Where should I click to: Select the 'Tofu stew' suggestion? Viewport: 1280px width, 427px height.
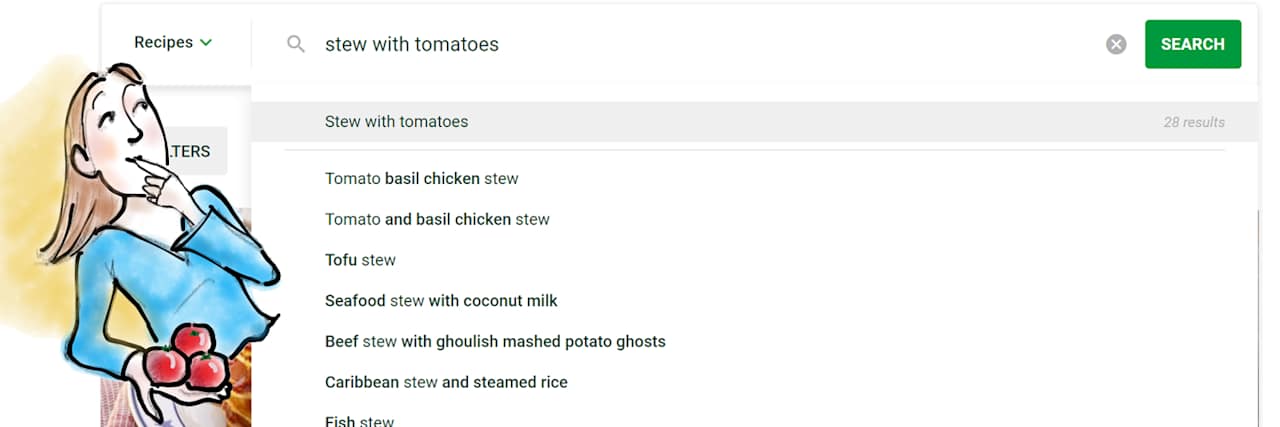click(360, 260)
